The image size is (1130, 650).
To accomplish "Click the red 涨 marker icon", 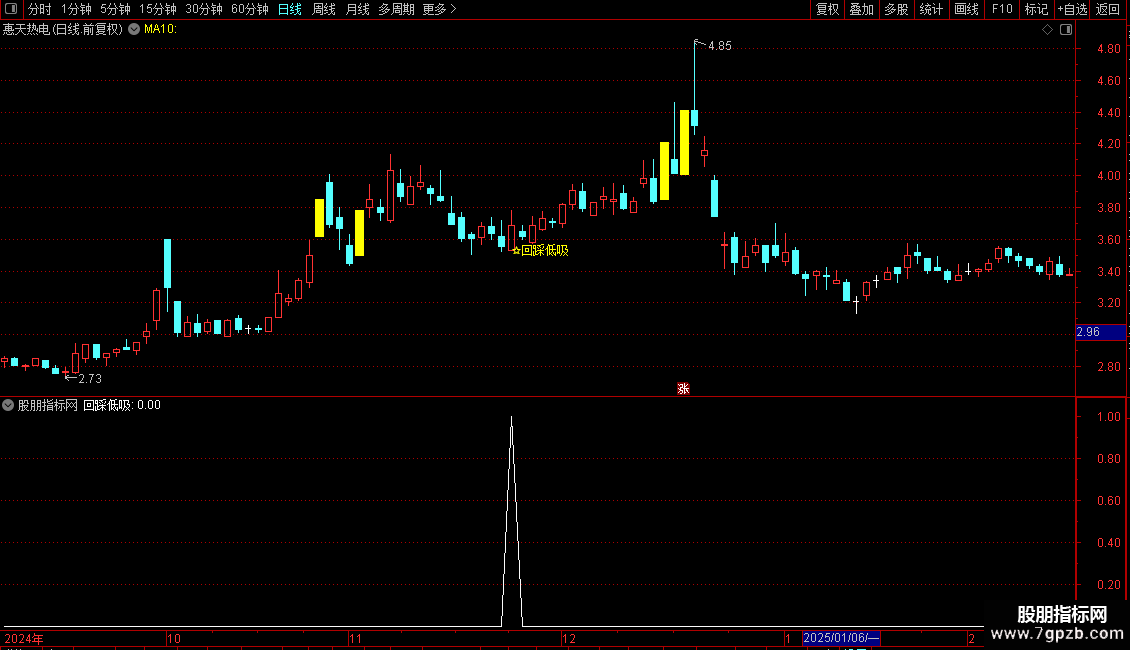I will click(x=683, y=388).
